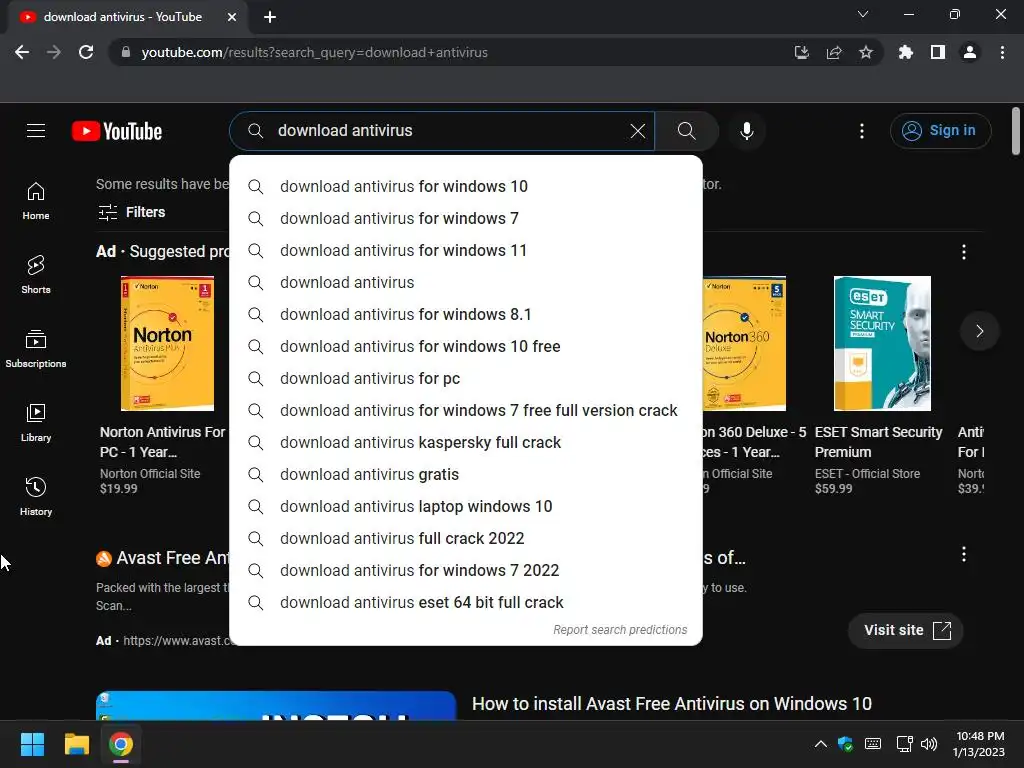1024x768 pixels.
Task: Click Report search predictions link
Action: (620, 630)
